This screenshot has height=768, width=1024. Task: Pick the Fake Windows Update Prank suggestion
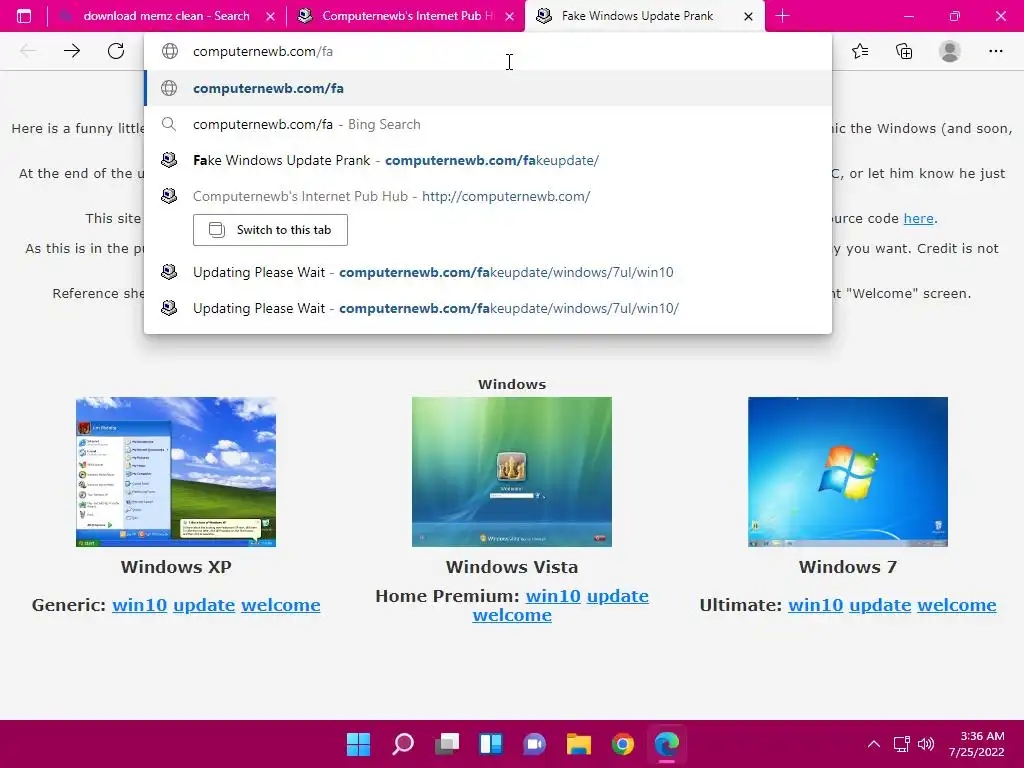pyautogui.click(x=488, y=160)
